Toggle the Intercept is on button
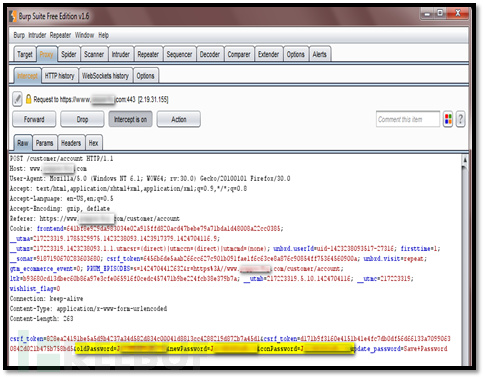 (x=130, y=119)
